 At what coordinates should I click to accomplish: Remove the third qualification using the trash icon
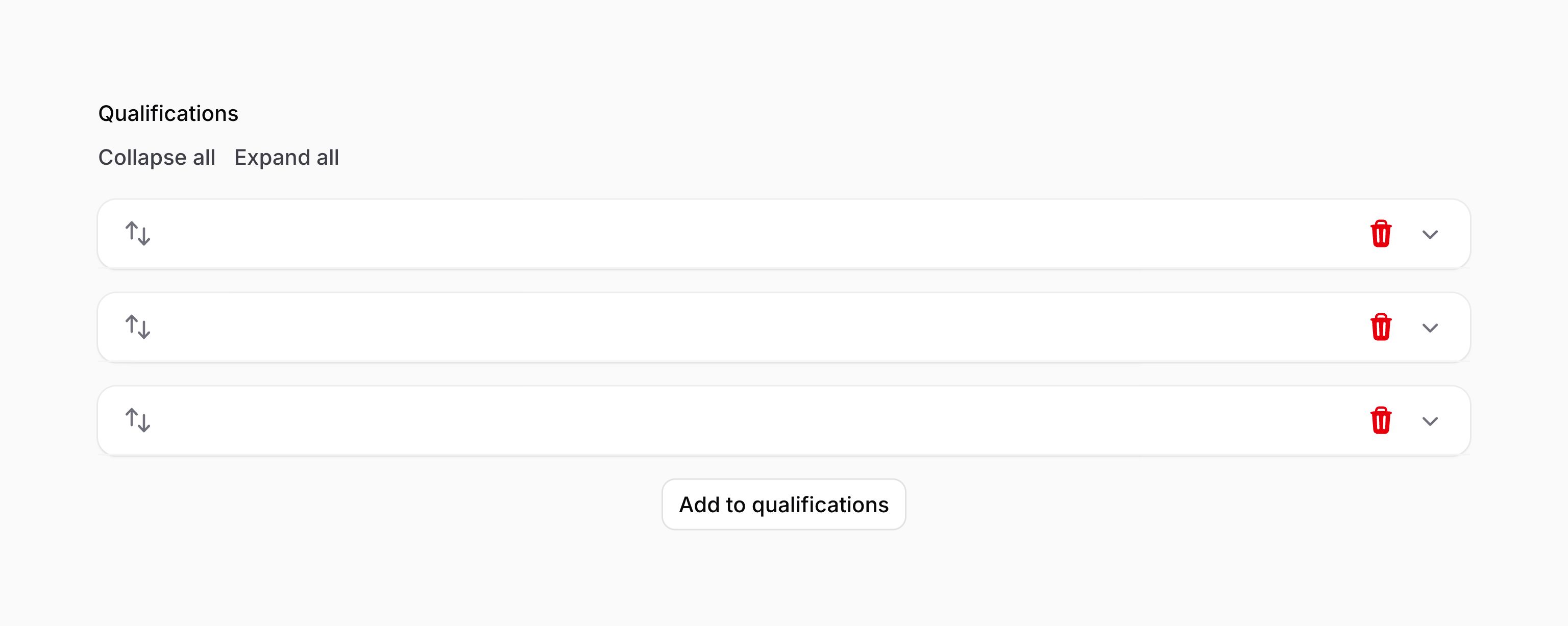(1381, 420)
